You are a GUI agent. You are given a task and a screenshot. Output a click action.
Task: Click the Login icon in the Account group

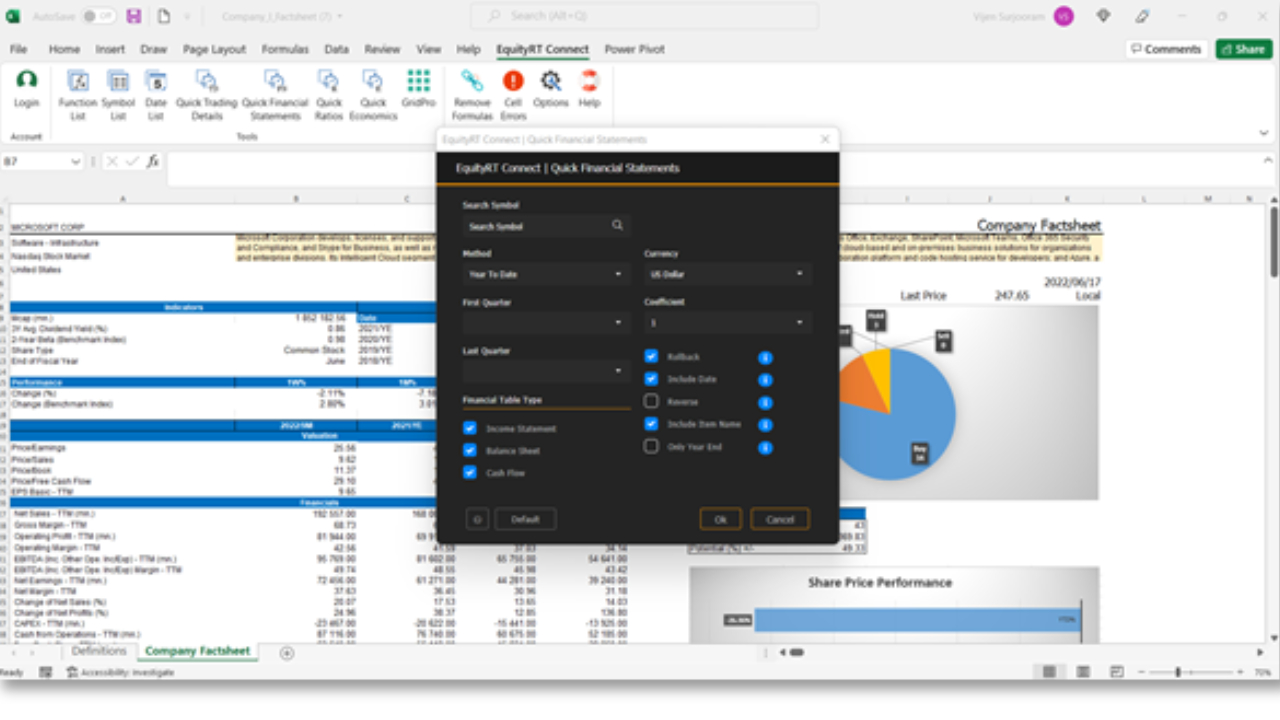point(27,82)
